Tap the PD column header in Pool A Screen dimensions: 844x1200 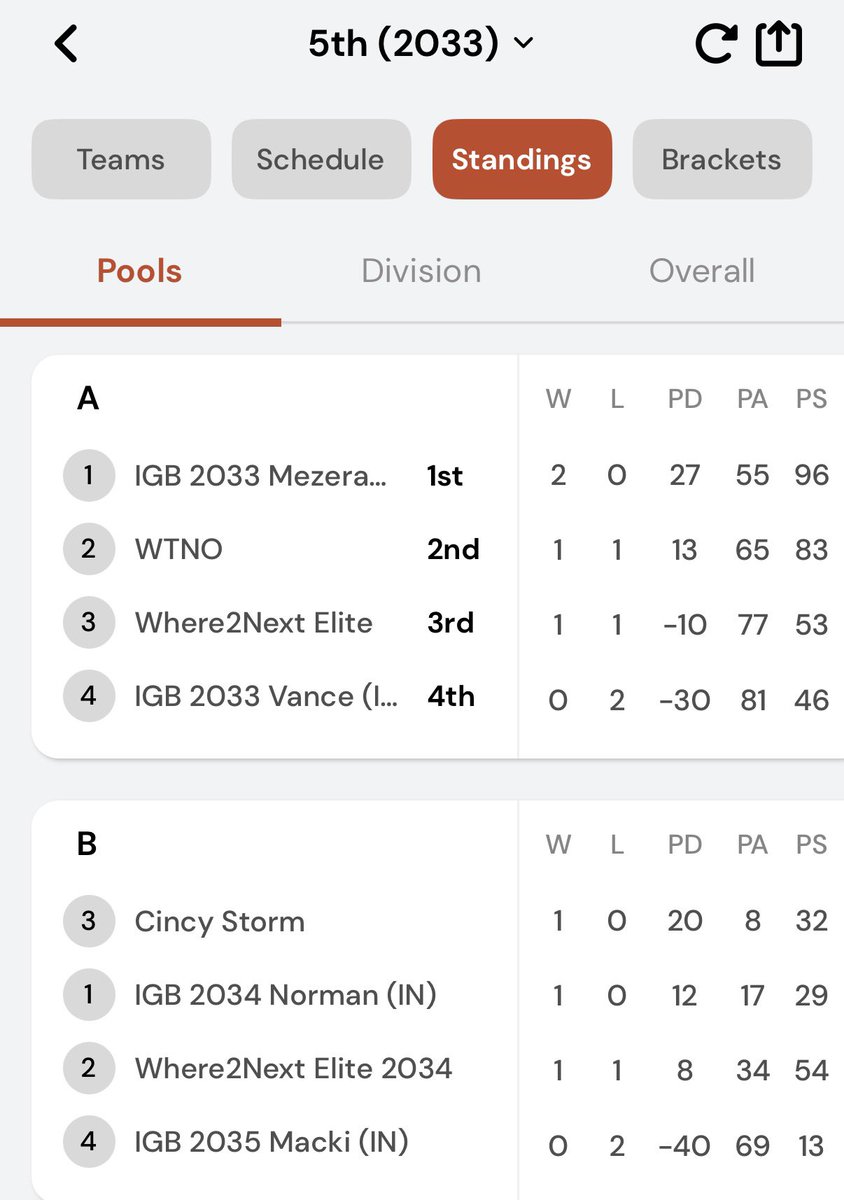point(685,399)
